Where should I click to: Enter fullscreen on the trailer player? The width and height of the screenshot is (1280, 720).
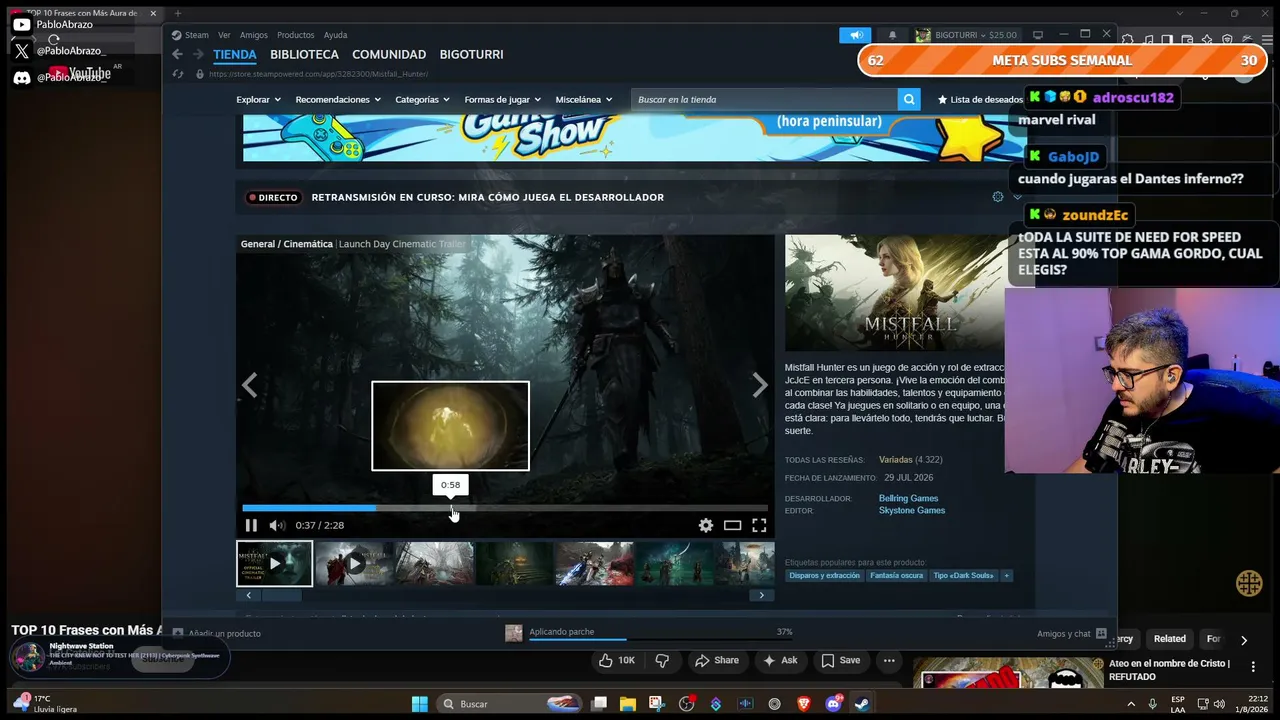click(759, 525)
